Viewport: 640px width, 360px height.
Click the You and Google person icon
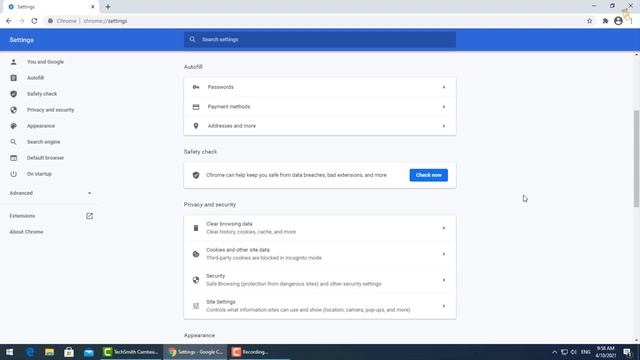click(x=13, y=62)
